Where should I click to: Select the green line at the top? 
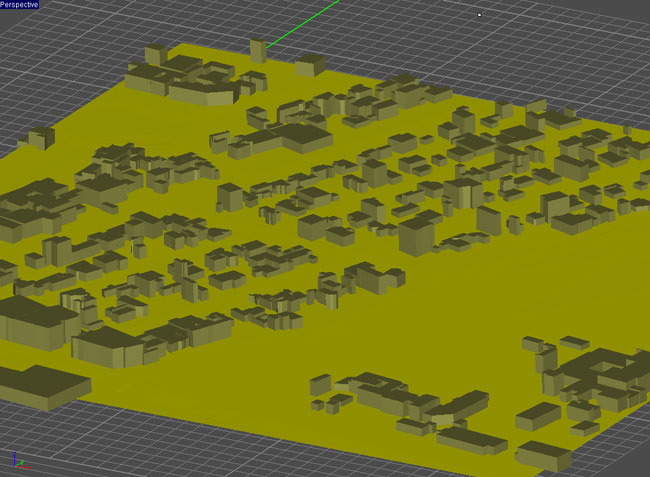click(303, 24)
